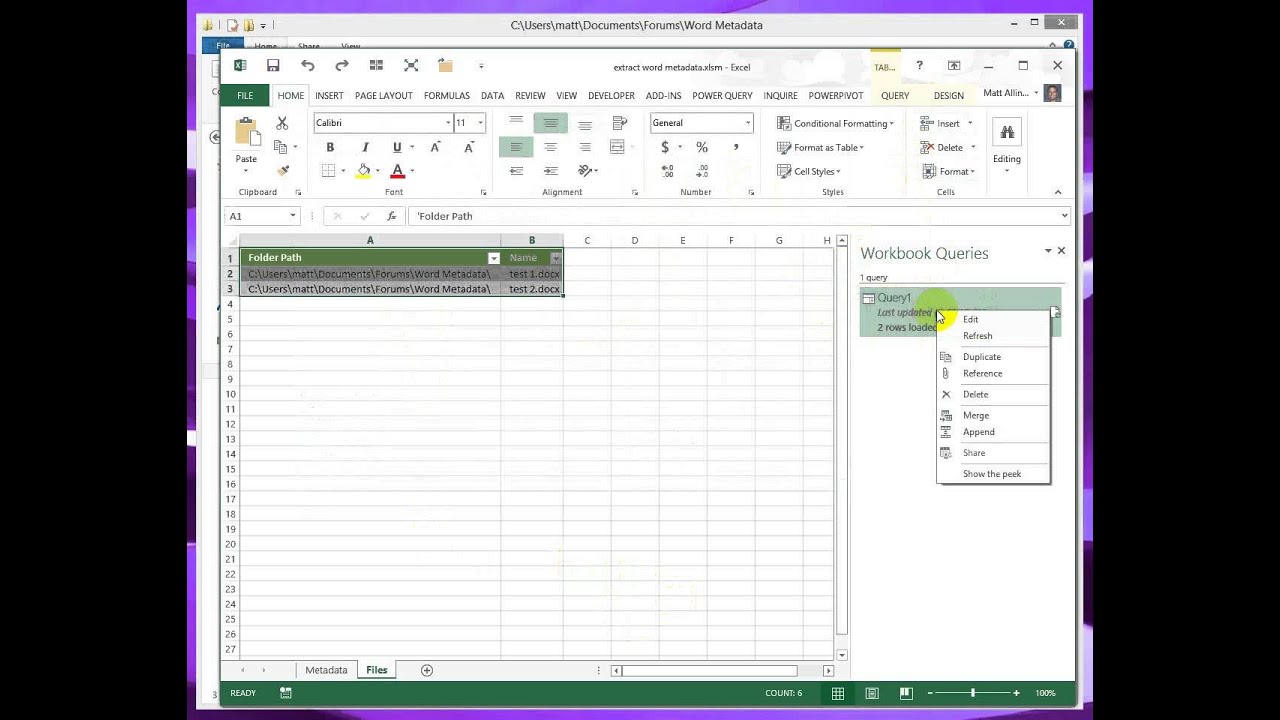Screen dimensions: 1280x720
Task: Apply Comma Style format
Action: pos(736,147)
